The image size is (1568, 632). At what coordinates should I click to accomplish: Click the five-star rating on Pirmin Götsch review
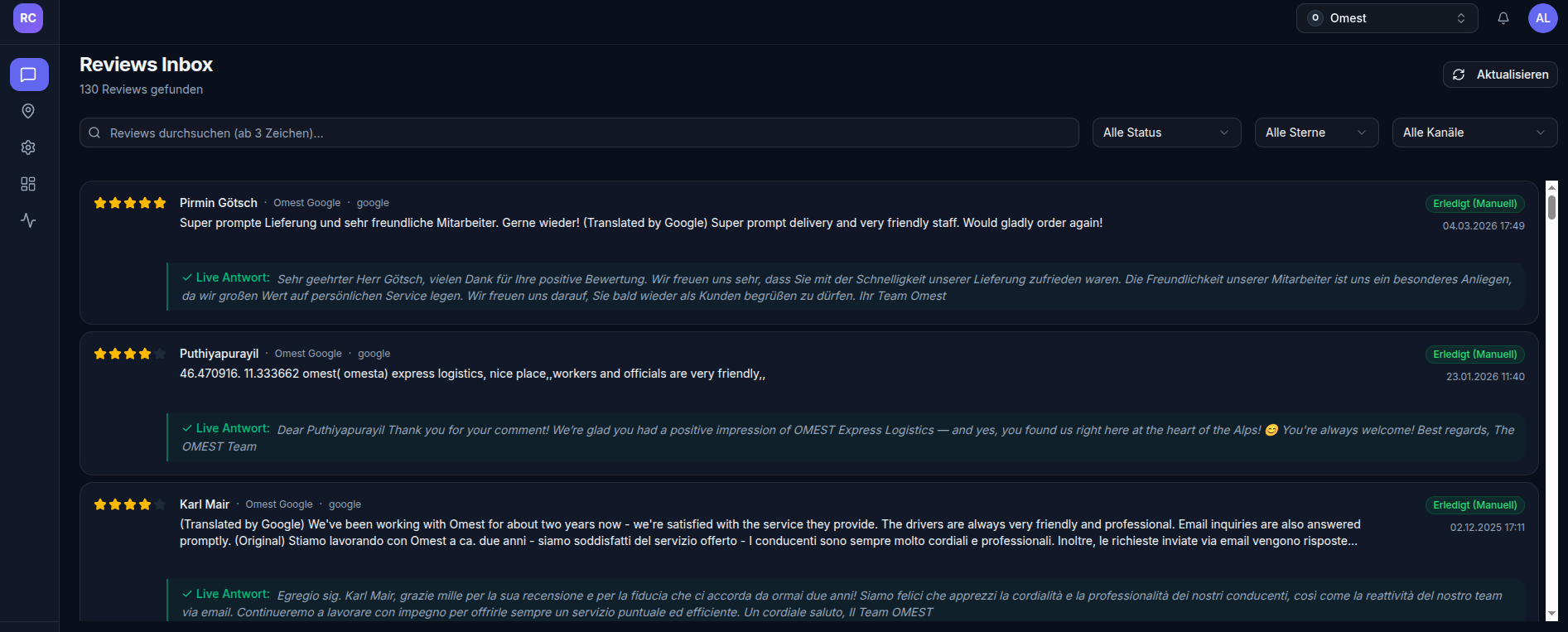pyautogui.click(x=130, y=203)
